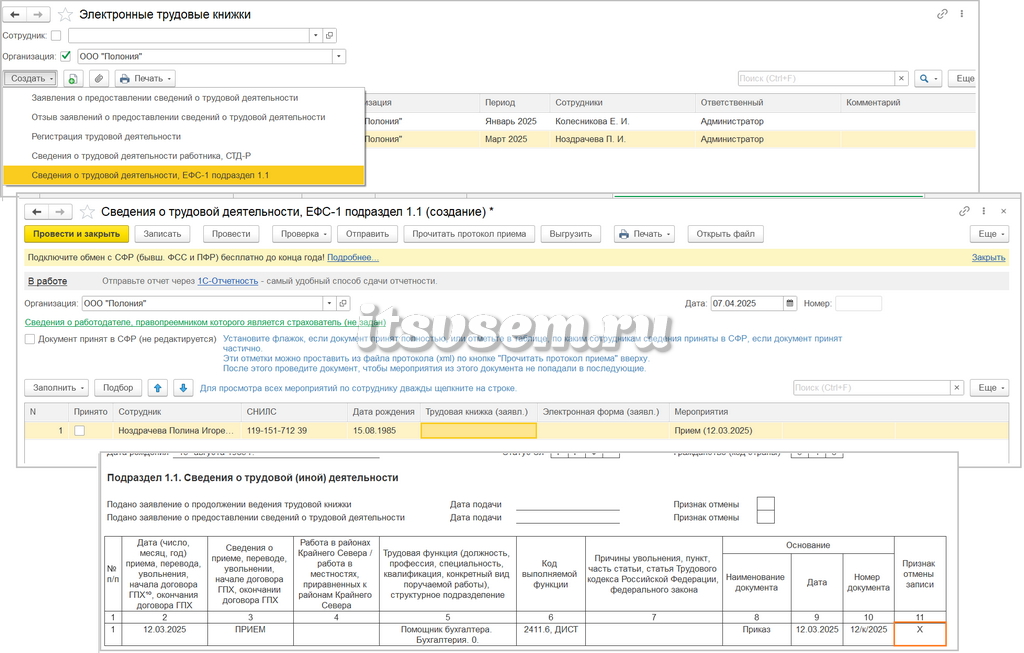Copy link icon in Электронные трудовые книжки window
Screen dimensions: 1024x653
pyautogui.click(x=942, y=14)
